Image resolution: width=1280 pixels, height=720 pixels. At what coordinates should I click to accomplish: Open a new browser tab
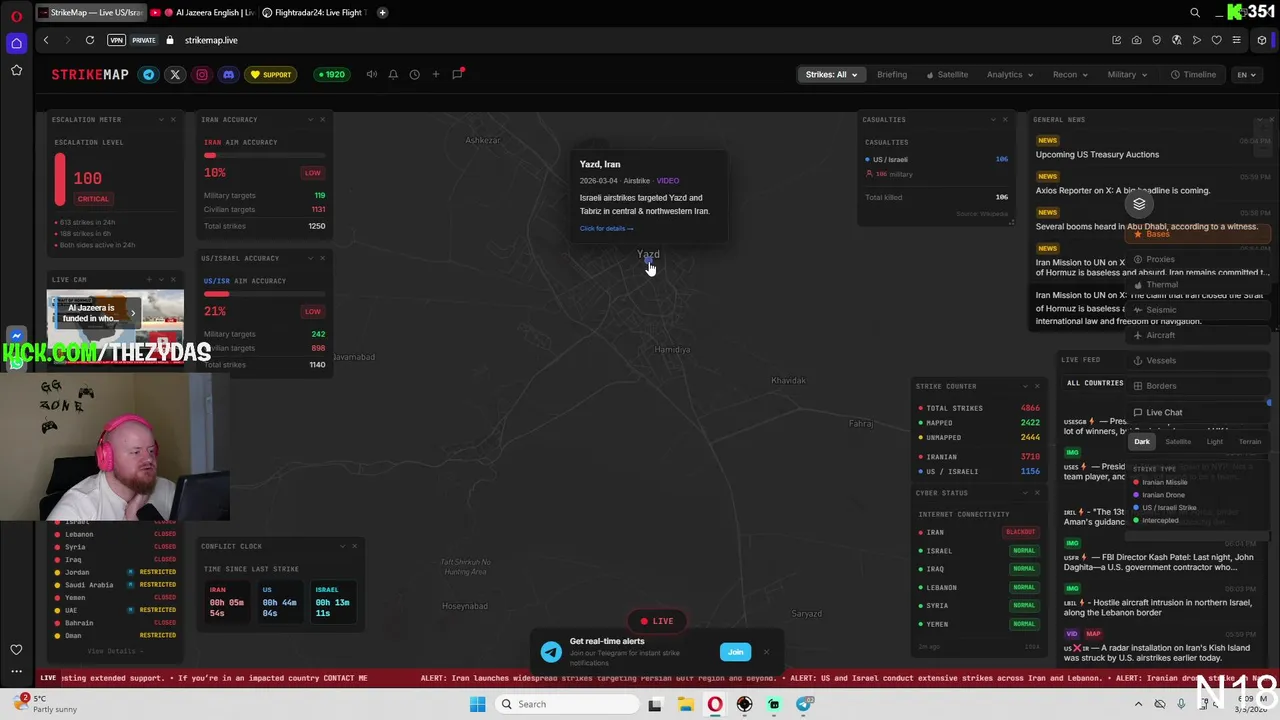pyautogui.click(x=382, y=12)
